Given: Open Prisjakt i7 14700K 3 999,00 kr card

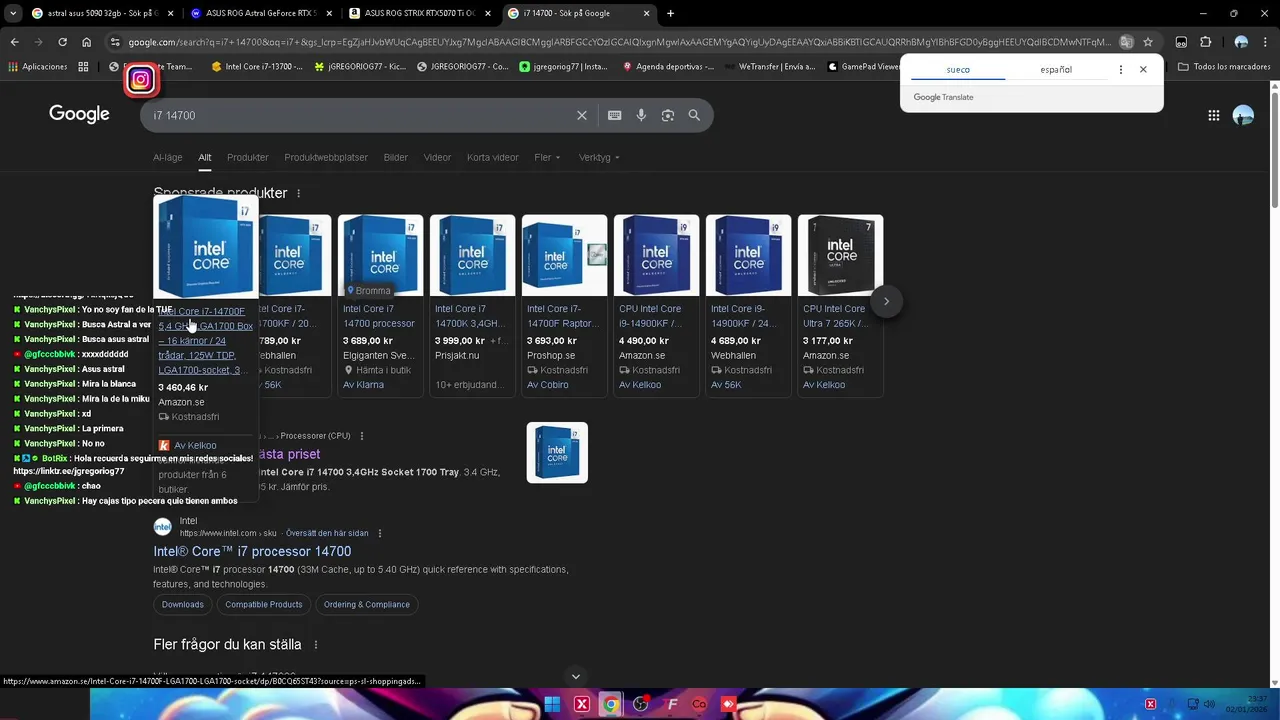Looking at the screenshot, I should coord(472,305).
